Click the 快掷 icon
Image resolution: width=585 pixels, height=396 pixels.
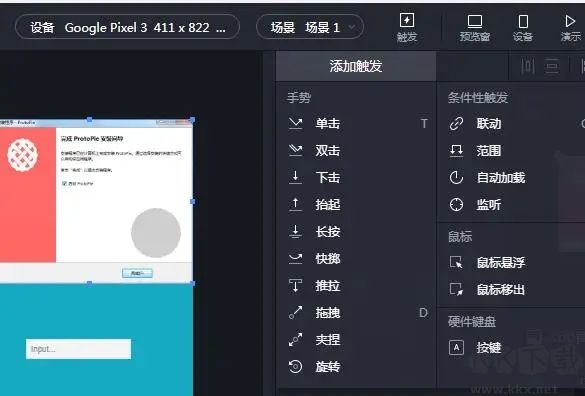[295, 259]
